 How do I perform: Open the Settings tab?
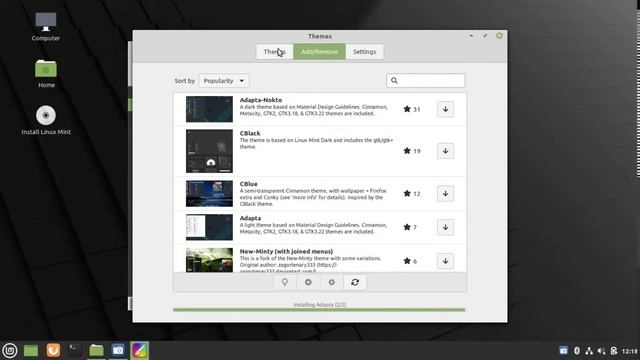click(364, 52)
